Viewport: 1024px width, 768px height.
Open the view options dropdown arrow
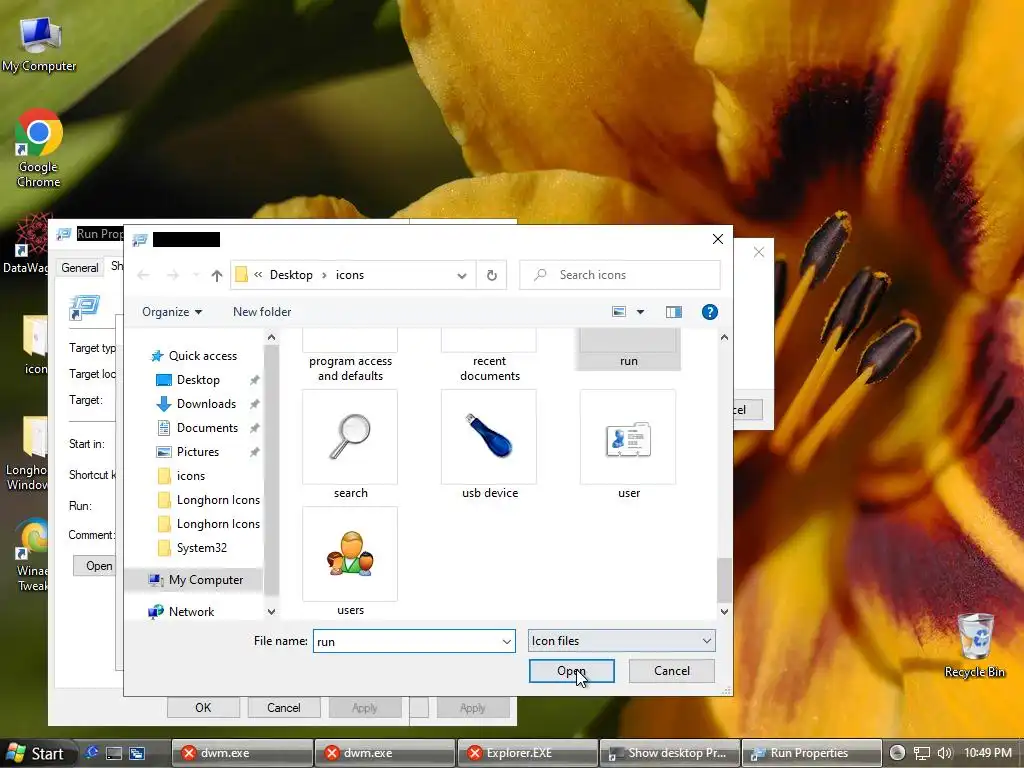[641, 312]
